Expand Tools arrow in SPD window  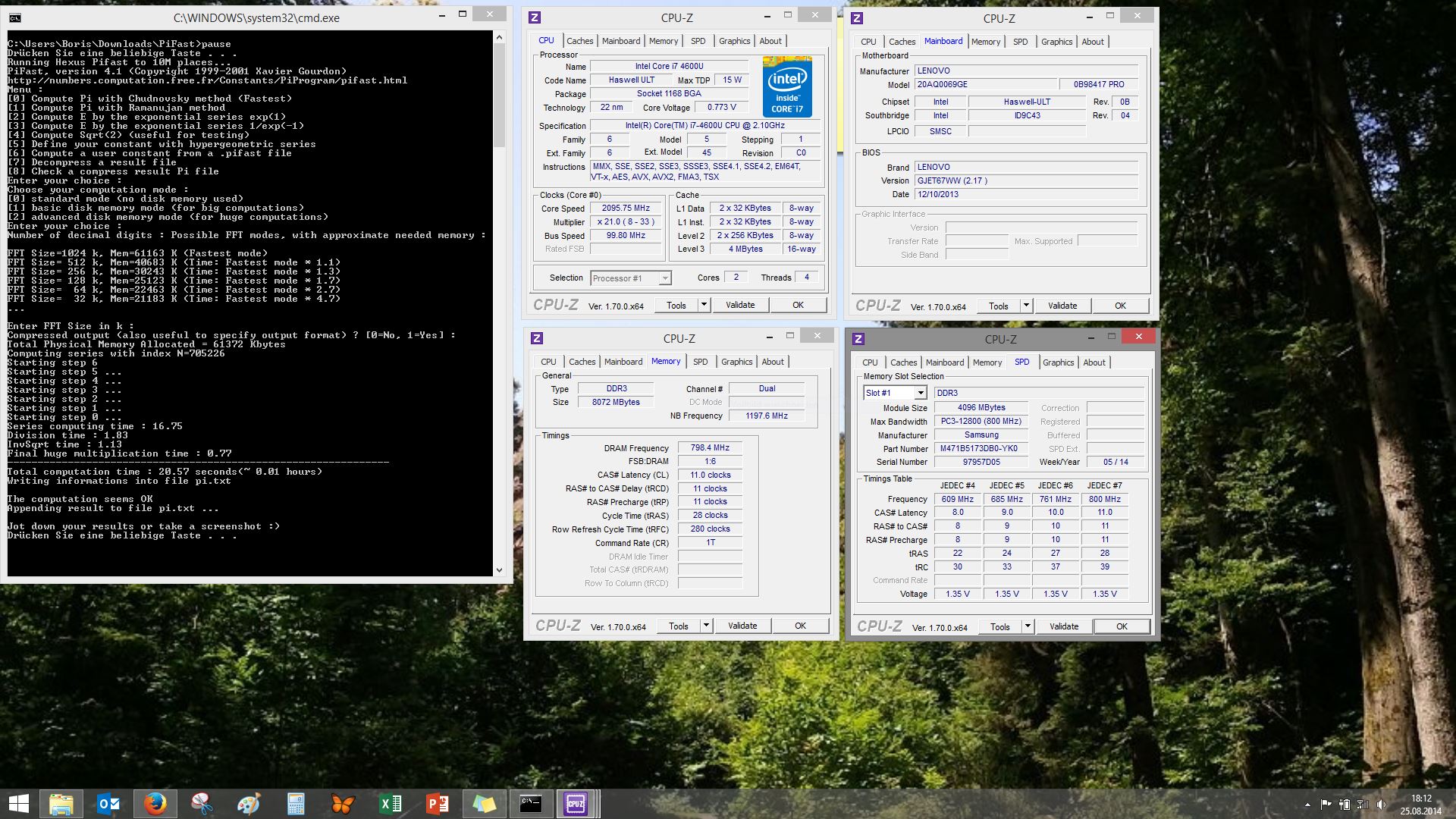1028,626
